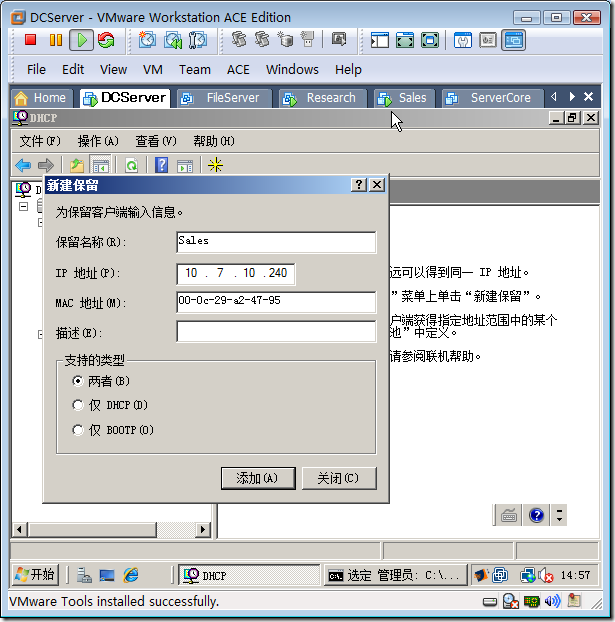The image size is (615, 622).
Task: Open the snapshot manager icon
Action: [198, 40]
